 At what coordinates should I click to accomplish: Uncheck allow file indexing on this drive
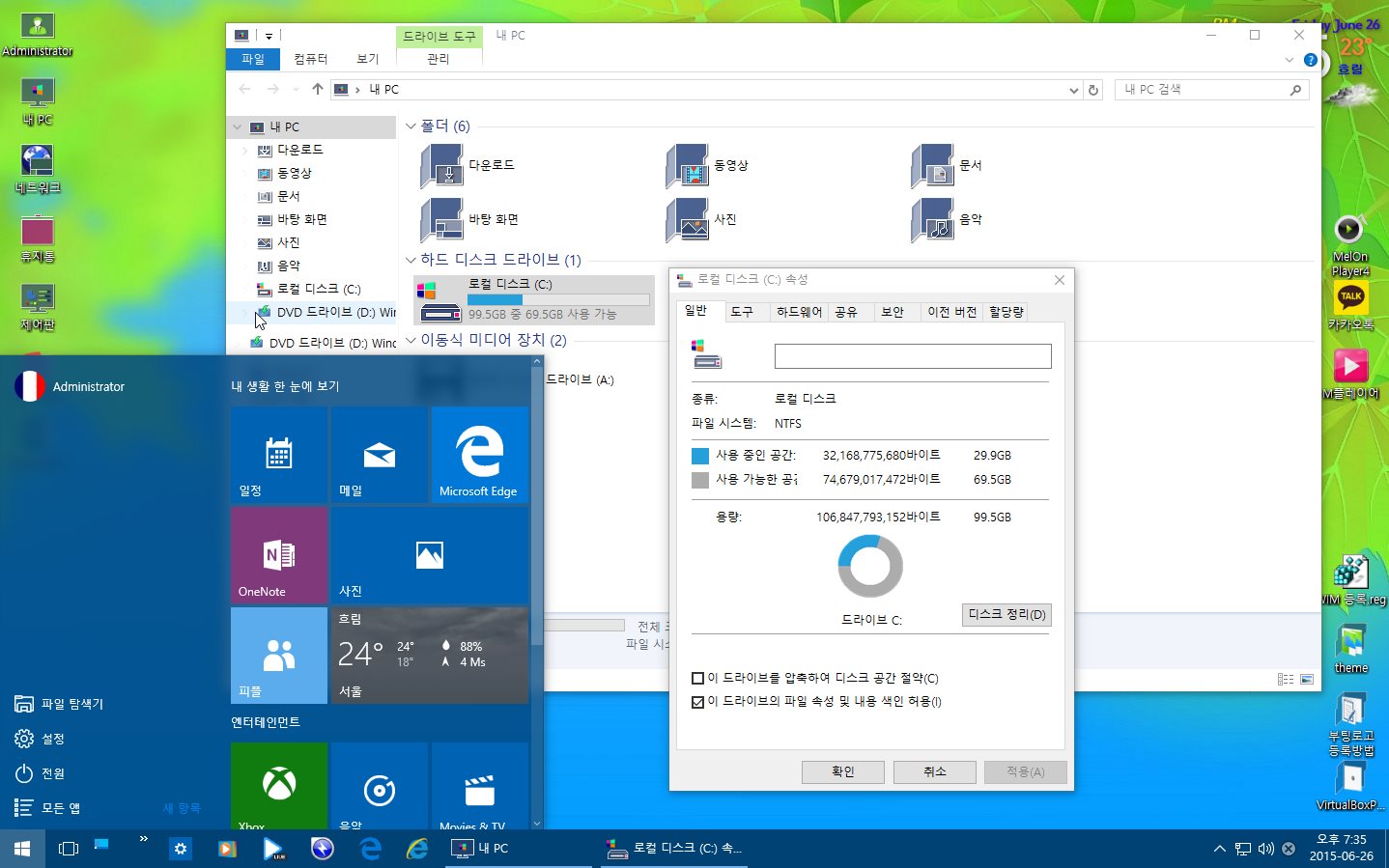tap(698, 702)
